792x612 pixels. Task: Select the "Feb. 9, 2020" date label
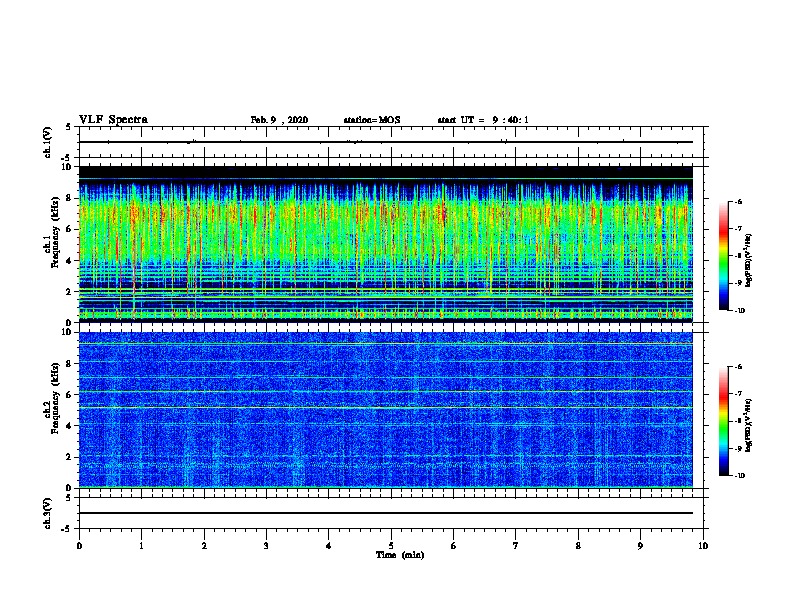click(279, 120)
